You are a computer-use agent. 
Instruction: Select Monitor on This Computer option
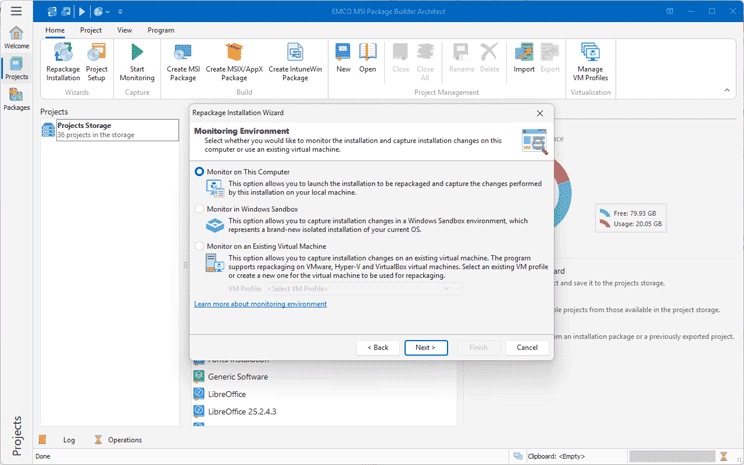(200, 172)
